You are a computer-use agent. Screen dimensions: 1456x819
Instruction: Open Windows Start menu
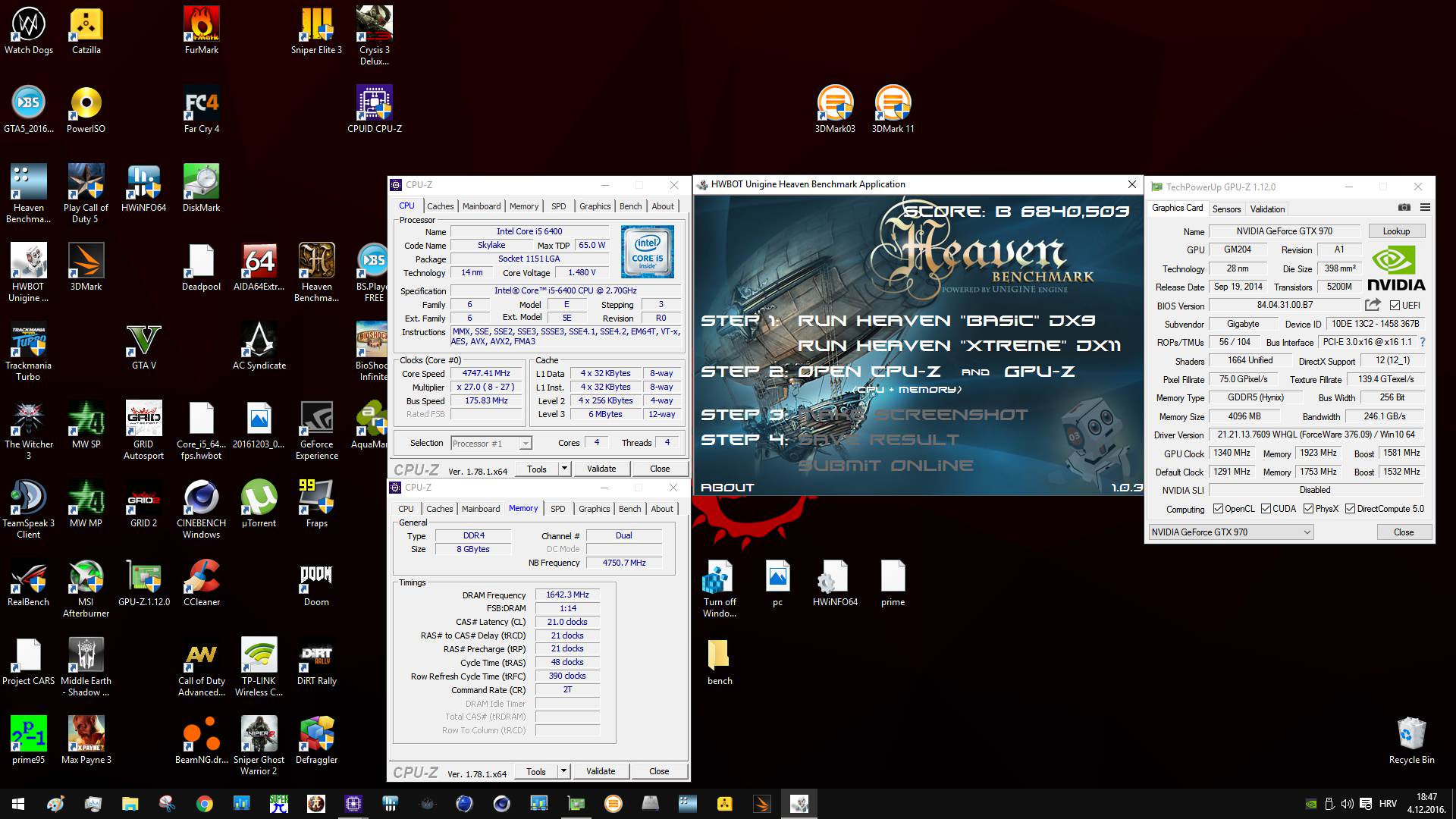tap(18, 804)
